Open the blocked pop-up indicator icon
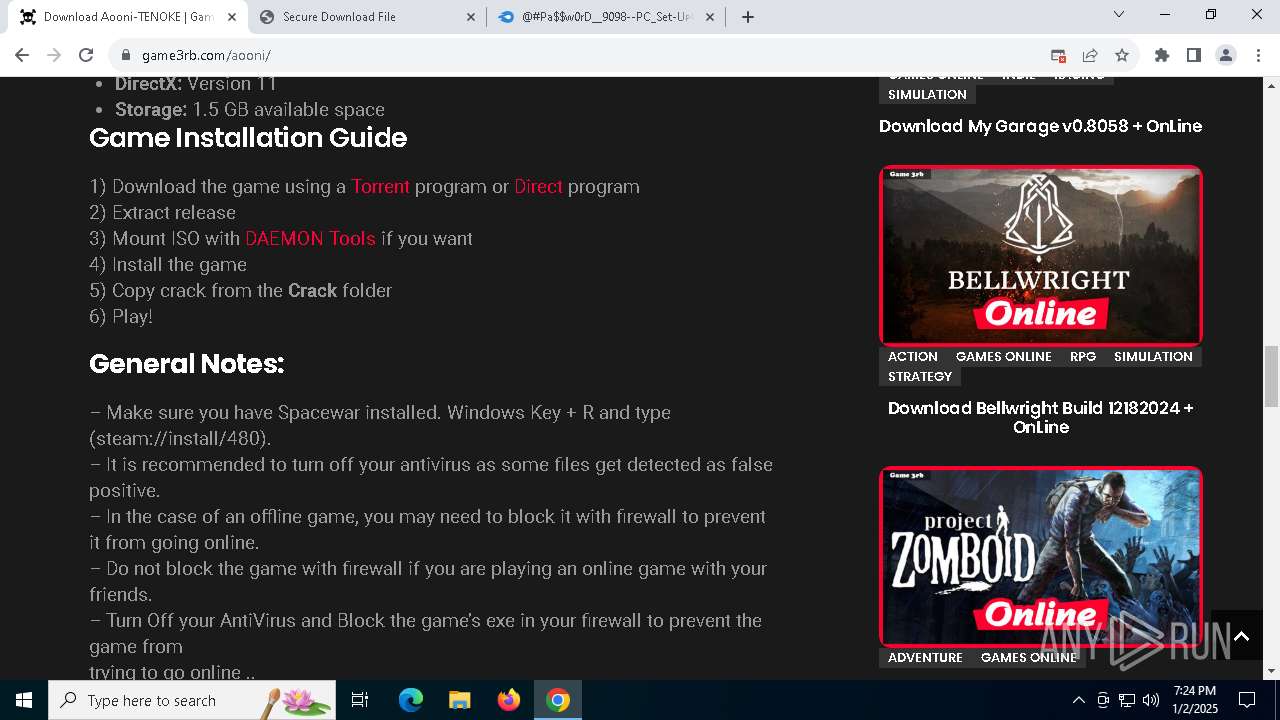This screenshot has height=720, width=1280. 1058,55
